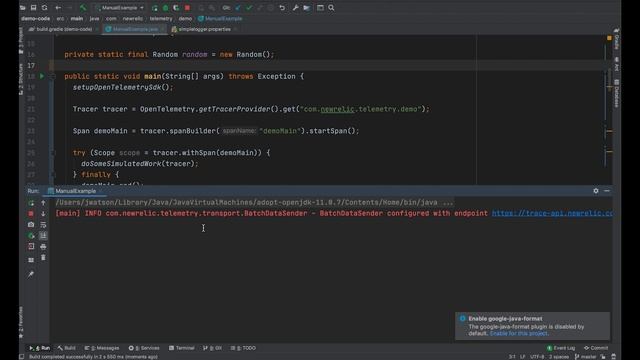This screenshot has width=640, height=360.
Task: Select telemetry breadcrumb in navigation bar
Action: [x=161, y=19]
